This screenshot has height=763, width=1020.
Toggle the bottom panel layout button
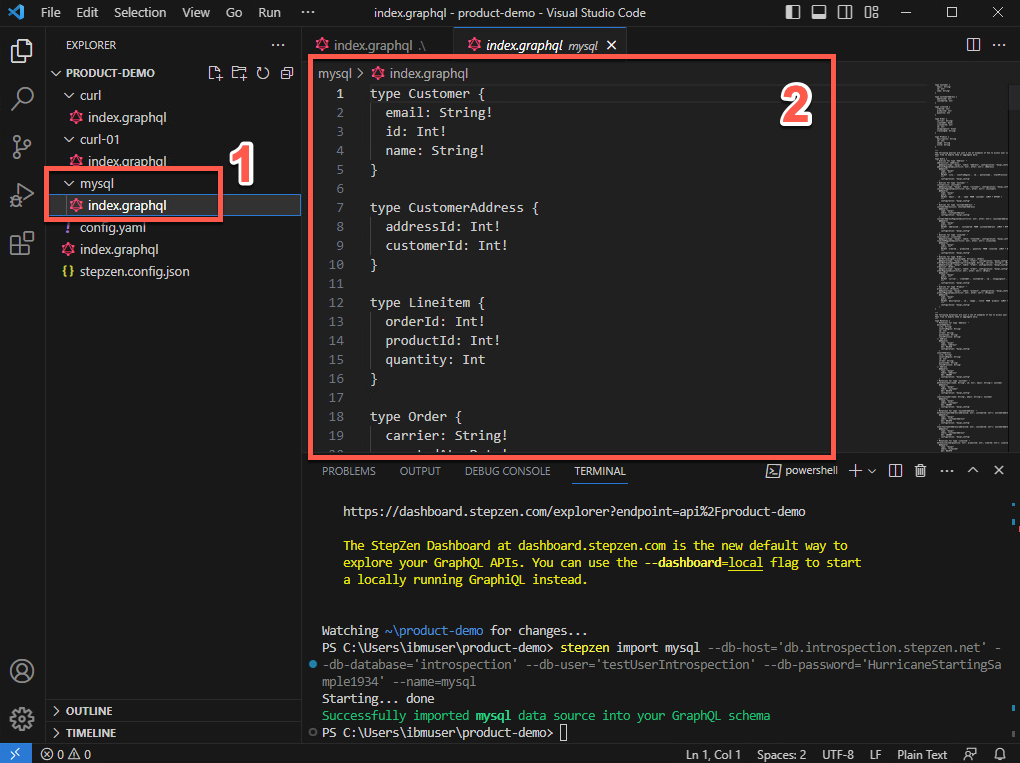(818, 13)
